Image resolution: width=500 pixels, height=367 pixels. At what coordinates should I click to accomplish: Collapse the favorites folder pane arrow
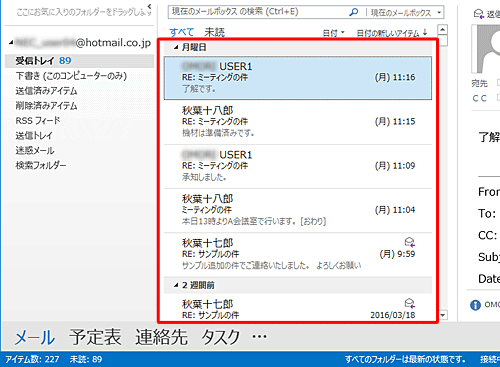pos(149,6)
